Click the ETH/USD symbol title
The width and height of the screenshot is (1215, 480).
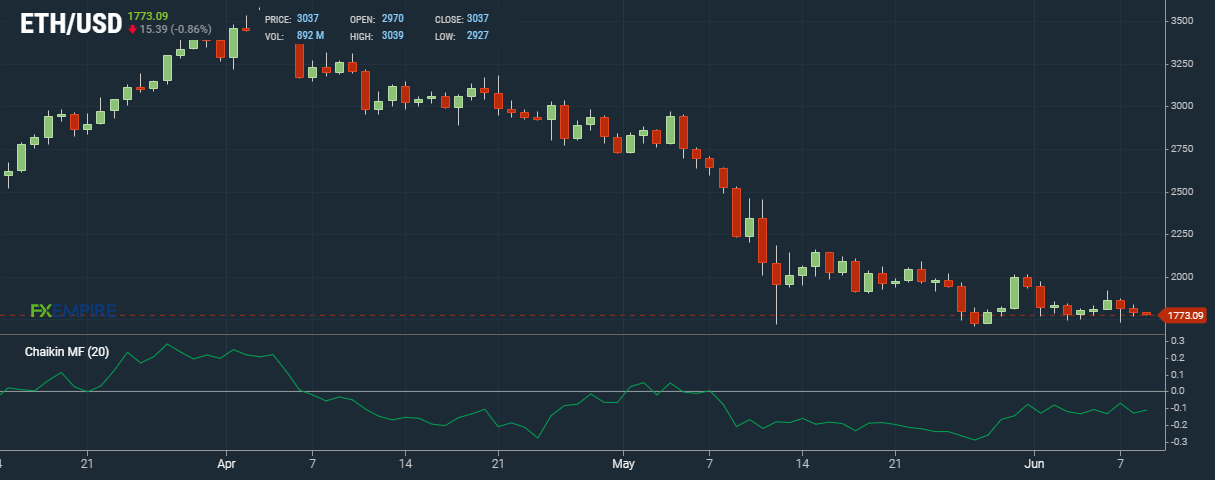(x=72, y=23)
